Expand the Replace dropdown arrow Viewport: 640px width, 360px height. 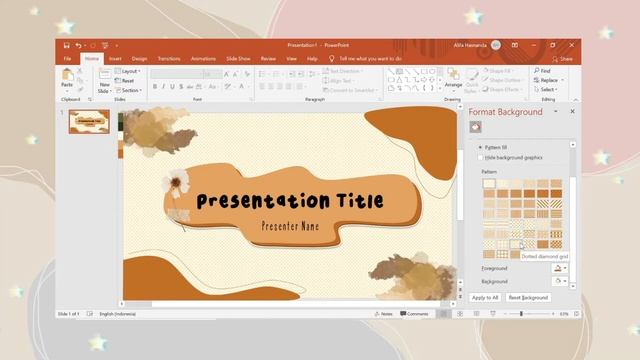tap(562, 80)
